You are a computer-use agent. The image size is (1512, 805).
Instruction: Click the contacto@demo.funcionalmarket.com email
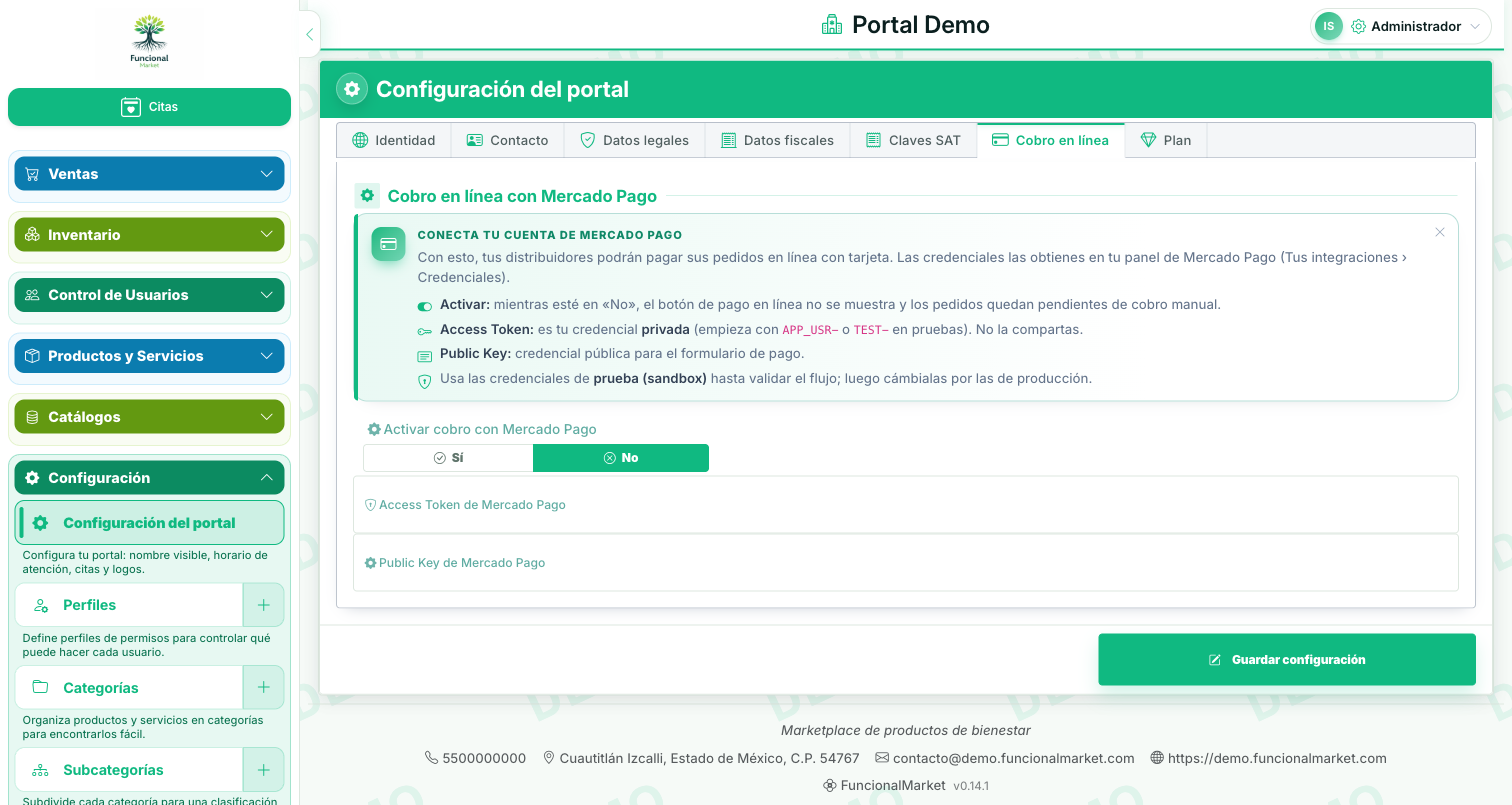pyautogui.click(x=1014, y=758)
